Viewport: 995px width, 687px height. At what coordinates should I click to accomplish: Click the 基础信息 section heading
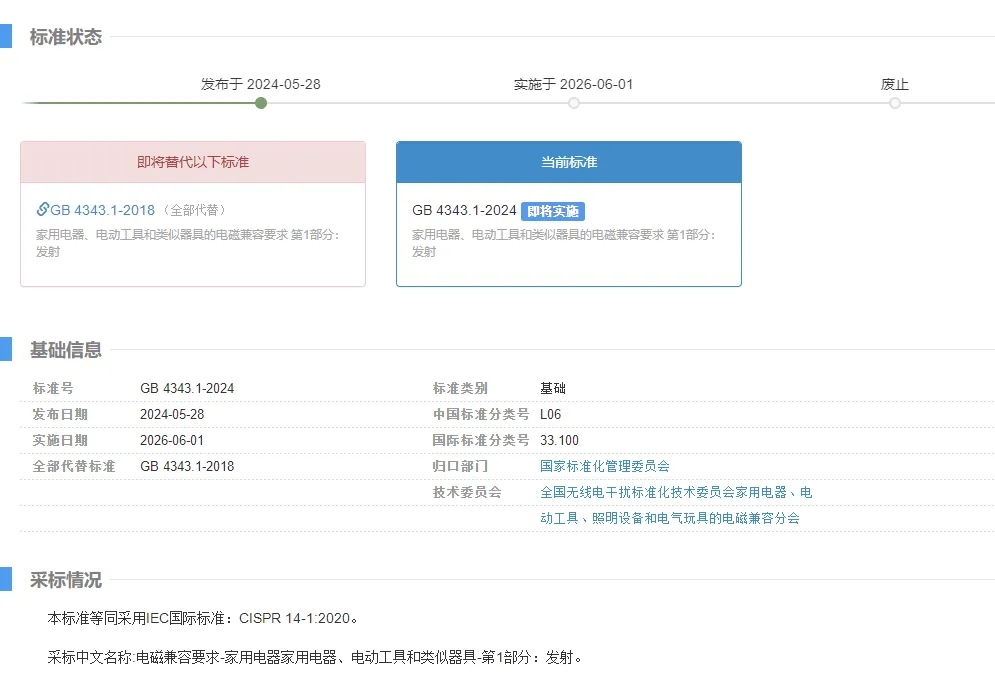click(66, 350)
